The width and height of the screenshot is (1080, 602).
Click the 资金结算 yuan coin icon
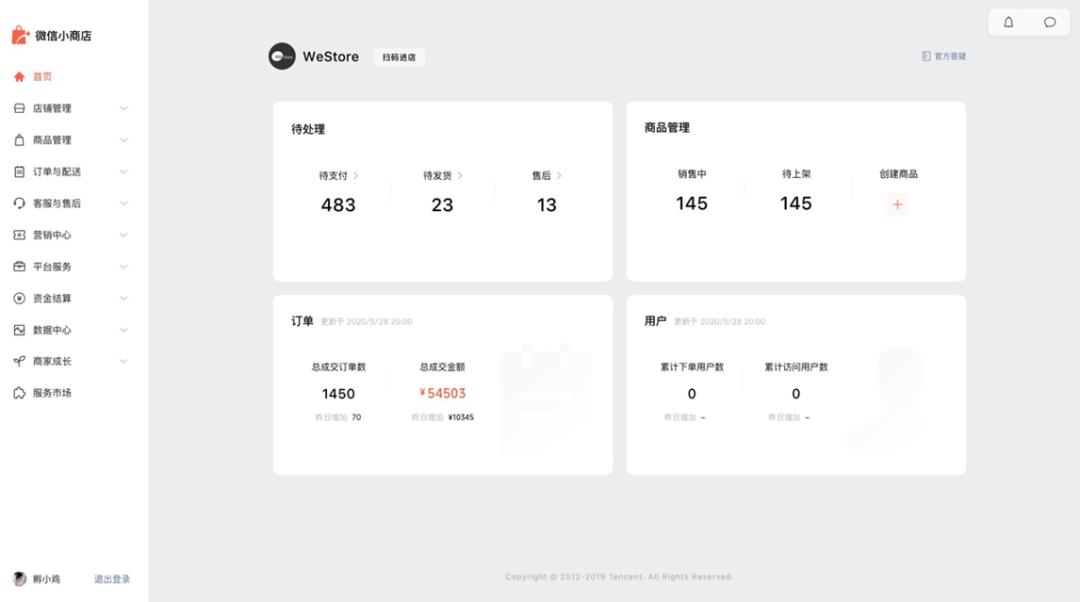click(x=19, y=298)
